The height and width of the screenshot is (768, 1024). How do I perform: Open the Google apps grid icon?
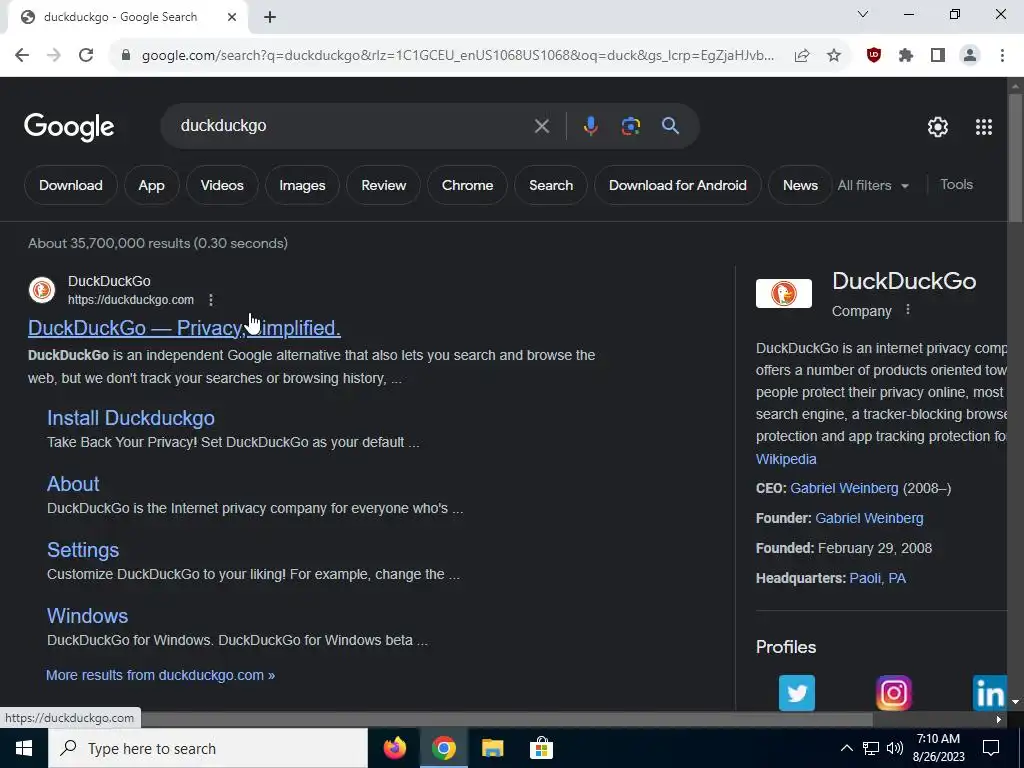click(x=984, y=127)
